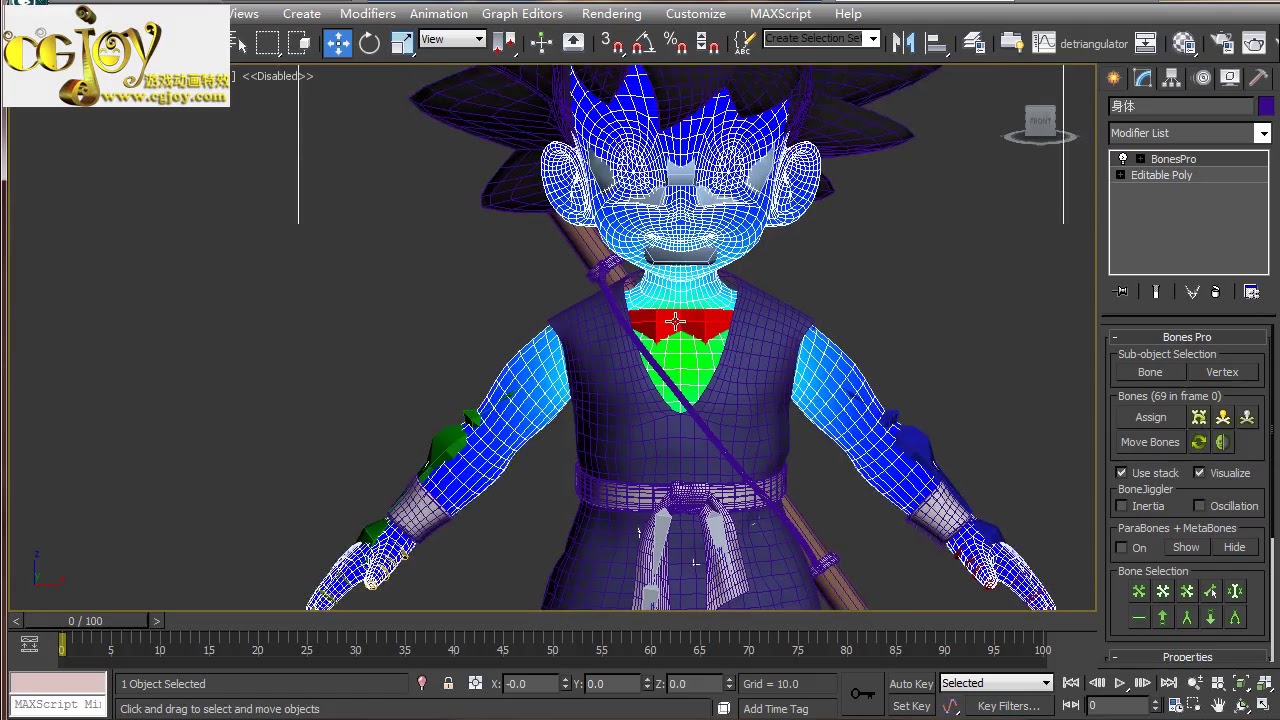Click the Rectangular Selection Region icon
Screen dimensions: 1280x720
pos(267,42)
